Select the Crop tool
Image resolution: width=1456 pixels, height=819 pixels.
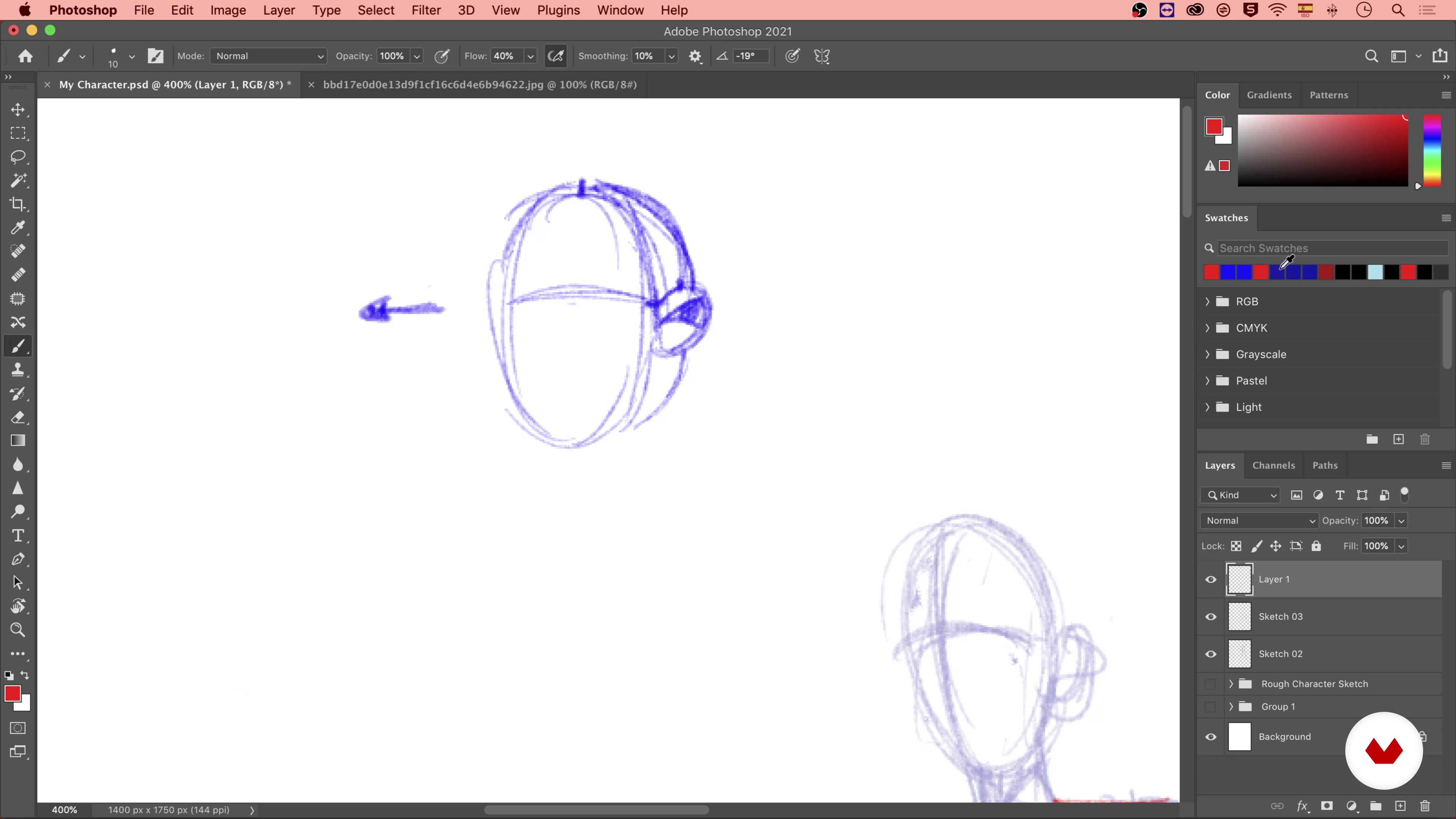click(x=18, y=204)
